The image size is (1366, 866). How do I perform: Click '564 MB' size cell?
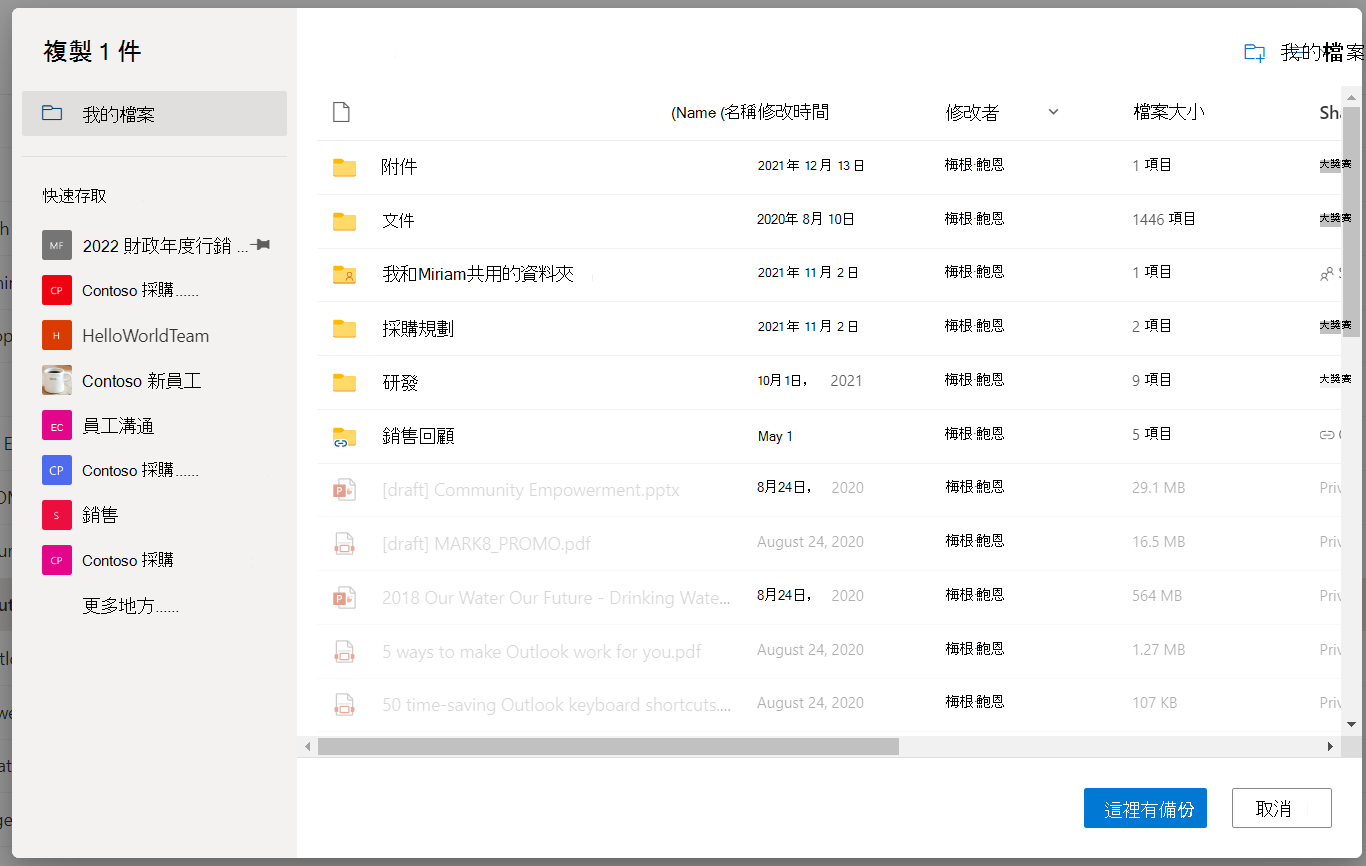click(x=1157, y=596)
